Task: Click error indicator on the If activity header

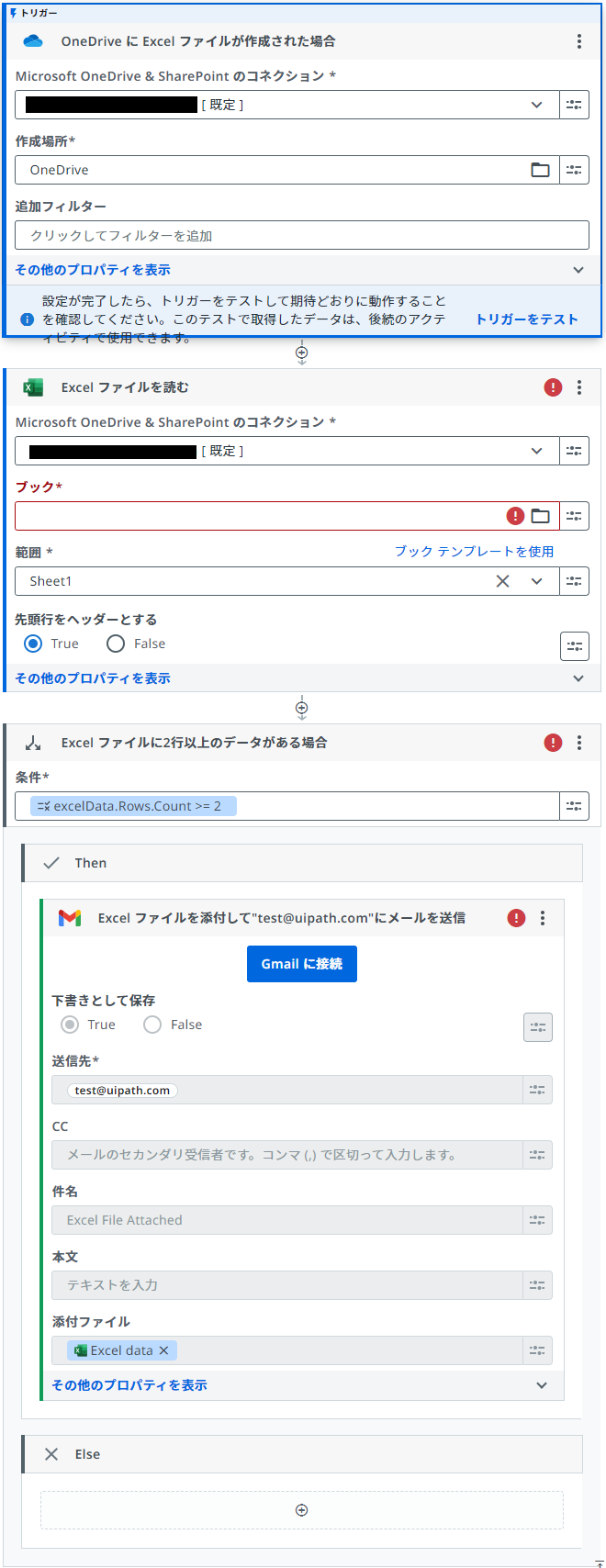Action: 553,743
